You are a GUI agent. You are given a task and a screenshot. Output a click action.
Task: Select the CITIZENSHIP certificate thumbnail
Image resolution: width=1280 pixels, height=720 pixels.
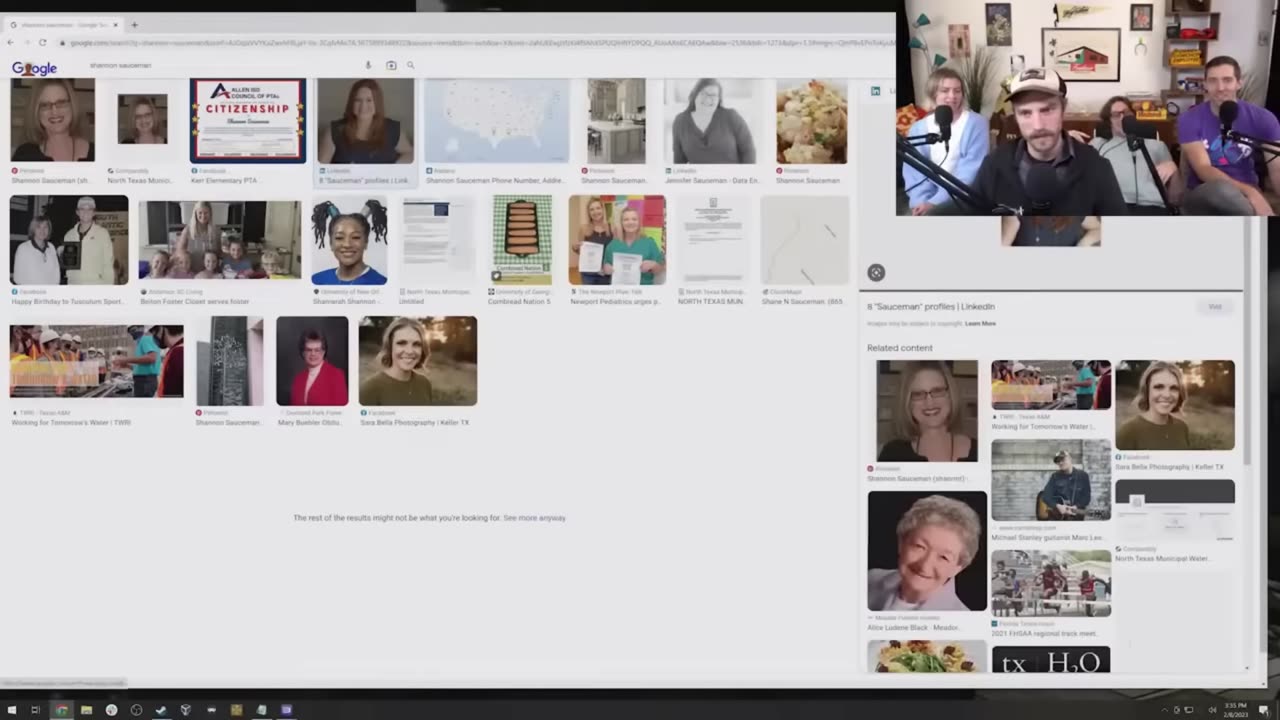(x=247, y=121)
